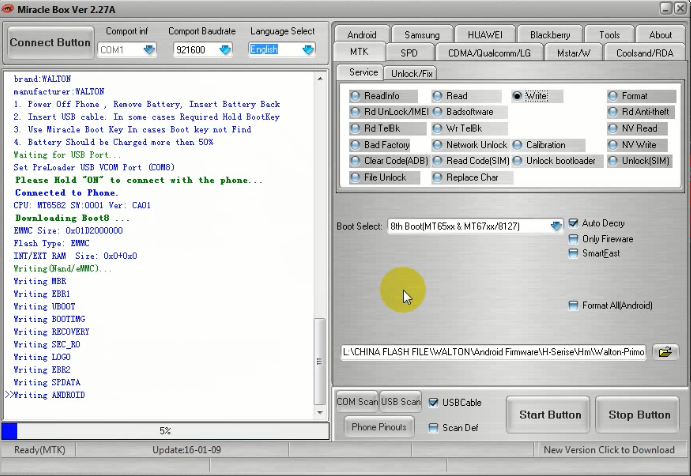Open the Comport inf COM1 dropdown arrow
This screenshot has width=691, height=476.
pos(149,49)
